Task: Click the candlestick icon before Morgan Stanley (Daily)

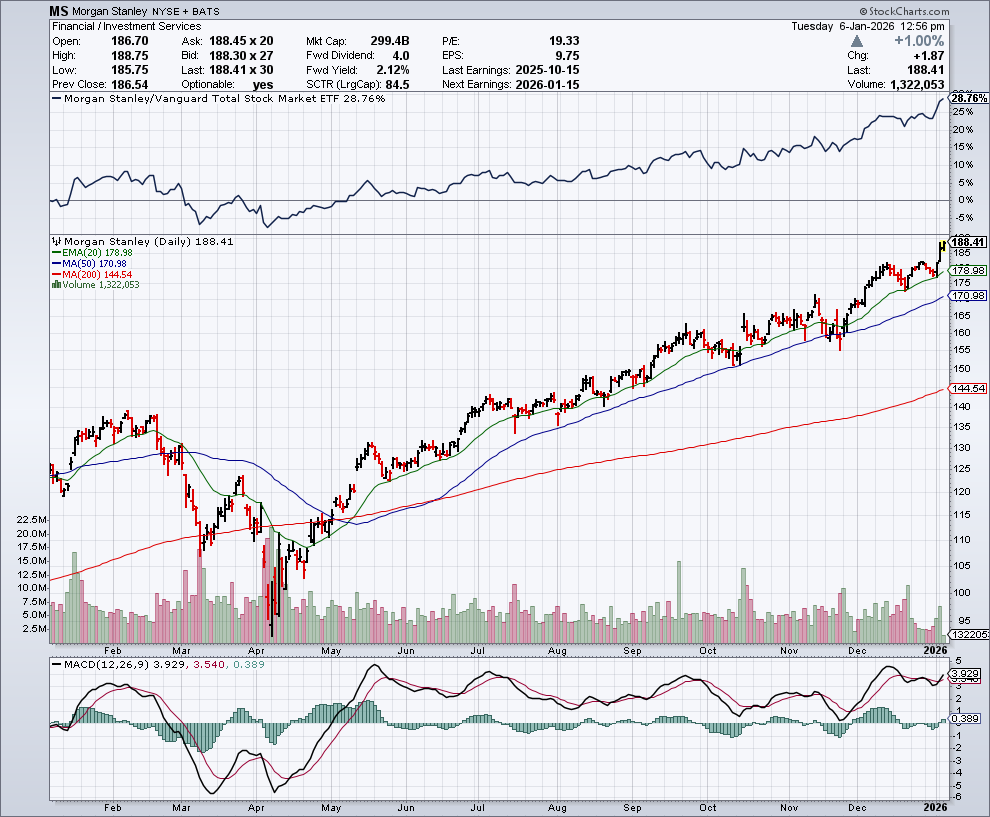Action: 55,242
